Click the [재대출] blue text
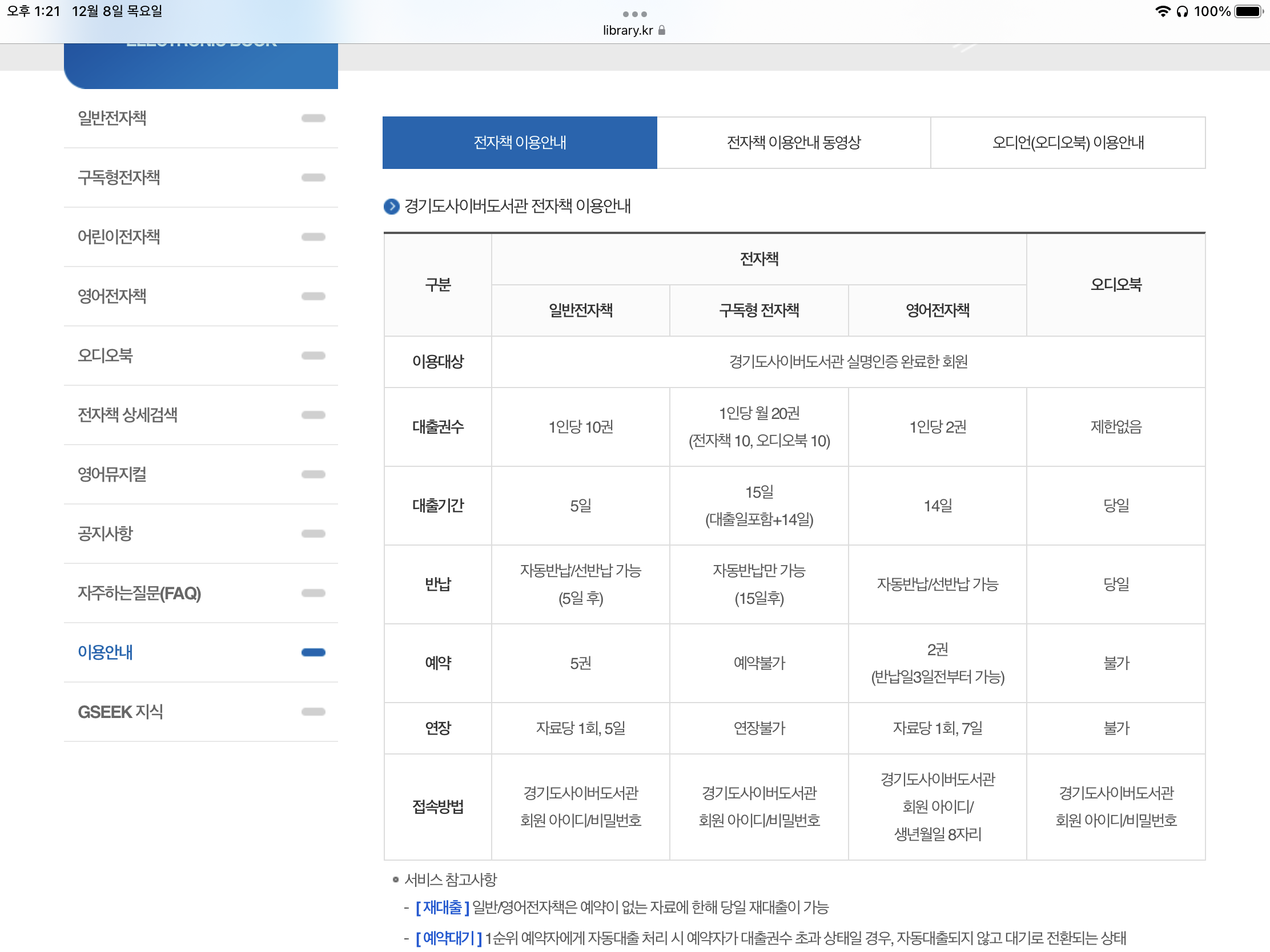 coord(442,908)
